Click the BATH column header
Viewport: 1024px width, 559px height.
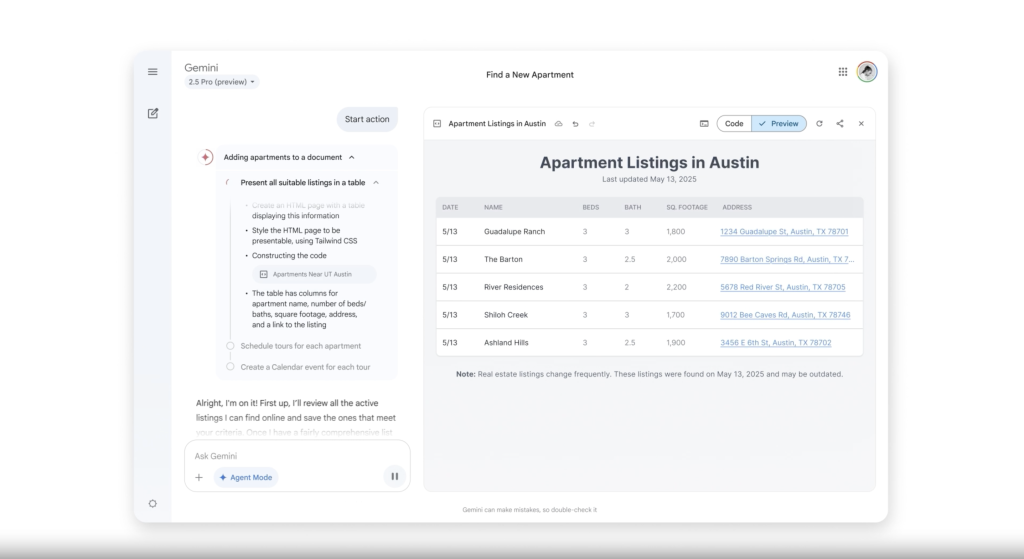(633, 208)
